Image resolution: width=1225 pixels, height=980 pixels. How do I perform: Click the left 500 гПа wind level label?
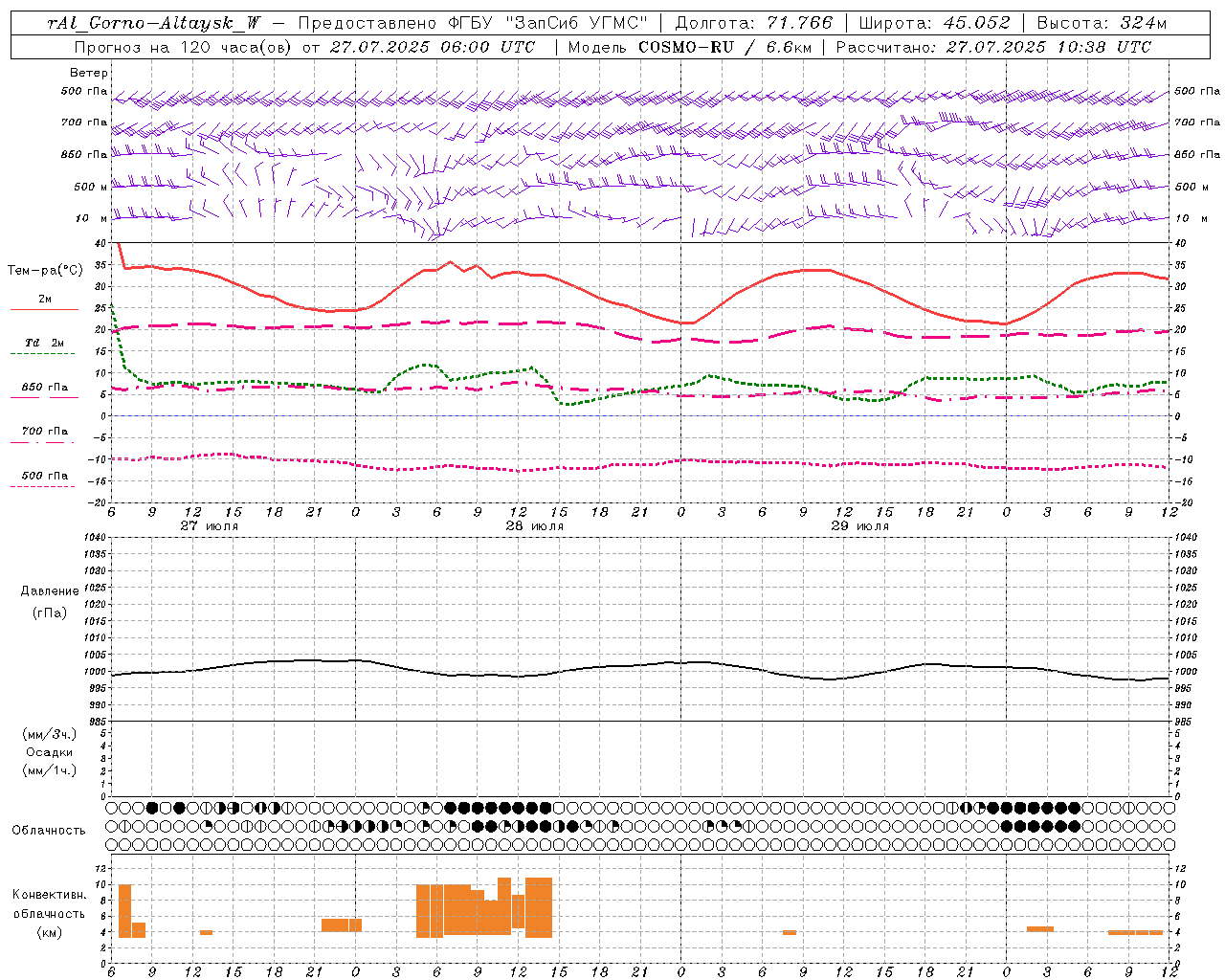pyautogui.click(x=84, y=92)
